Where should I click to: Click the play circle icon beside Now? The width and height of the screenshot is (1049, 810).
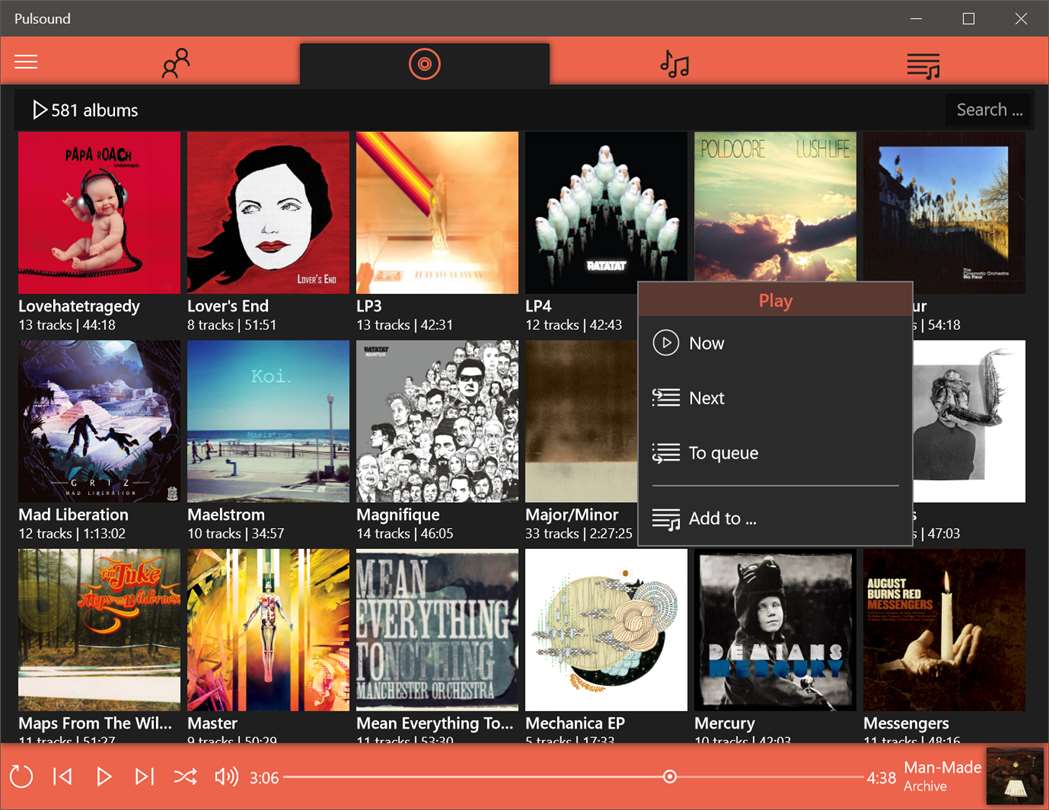coord(666,342)
